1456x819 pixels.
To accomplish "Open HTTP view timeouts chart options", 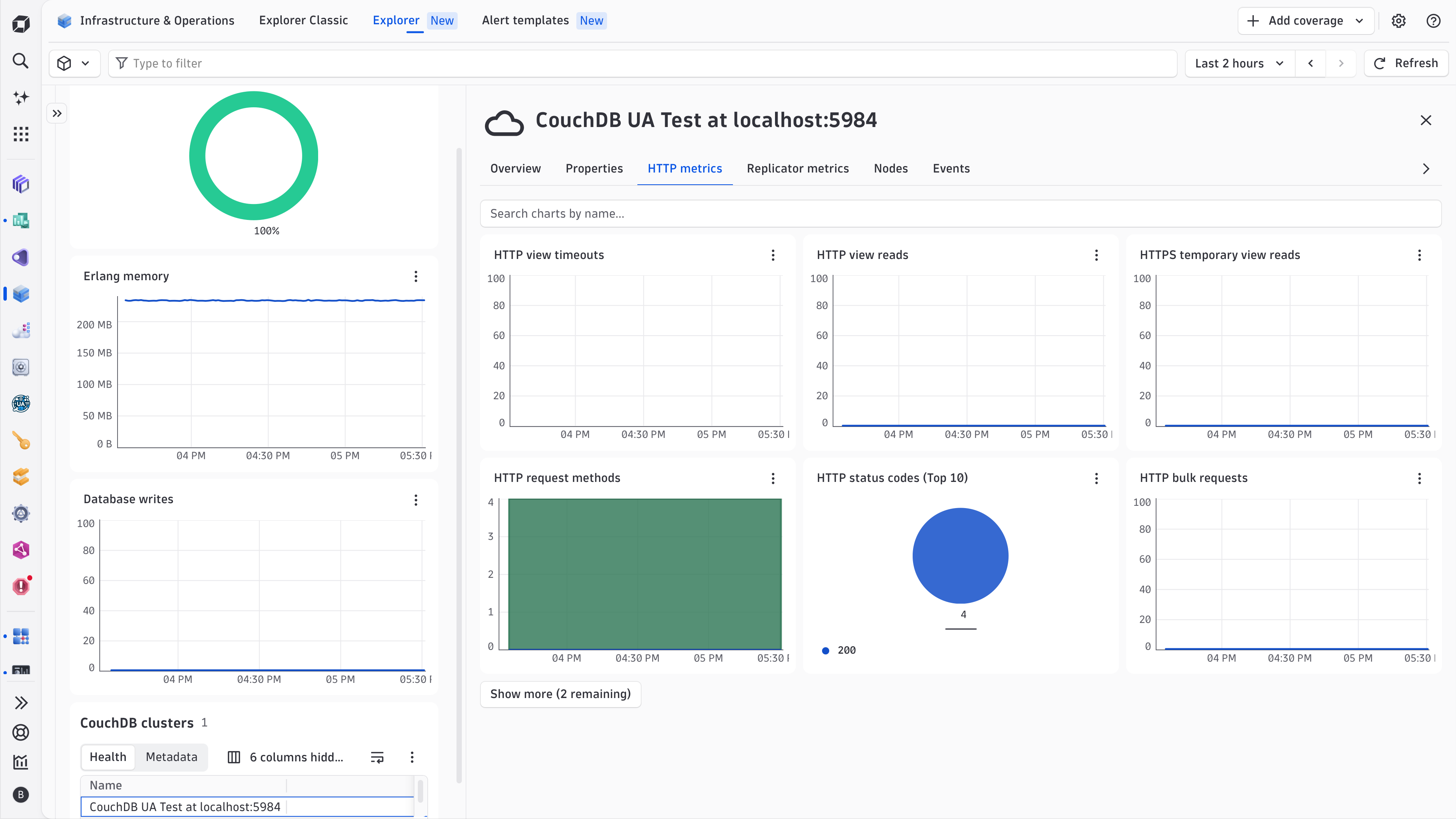I will [x=773, y=255].
